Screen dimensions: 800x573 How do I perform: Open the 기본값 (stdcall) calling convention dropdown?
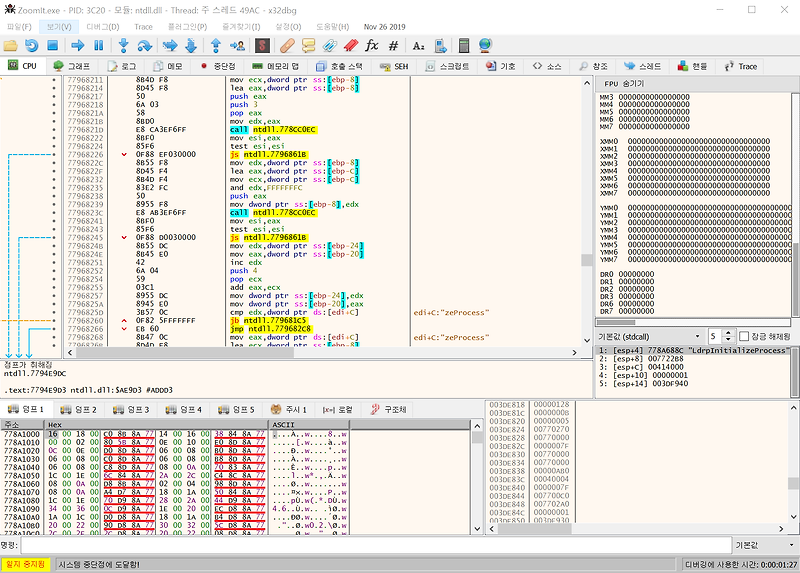648,336
